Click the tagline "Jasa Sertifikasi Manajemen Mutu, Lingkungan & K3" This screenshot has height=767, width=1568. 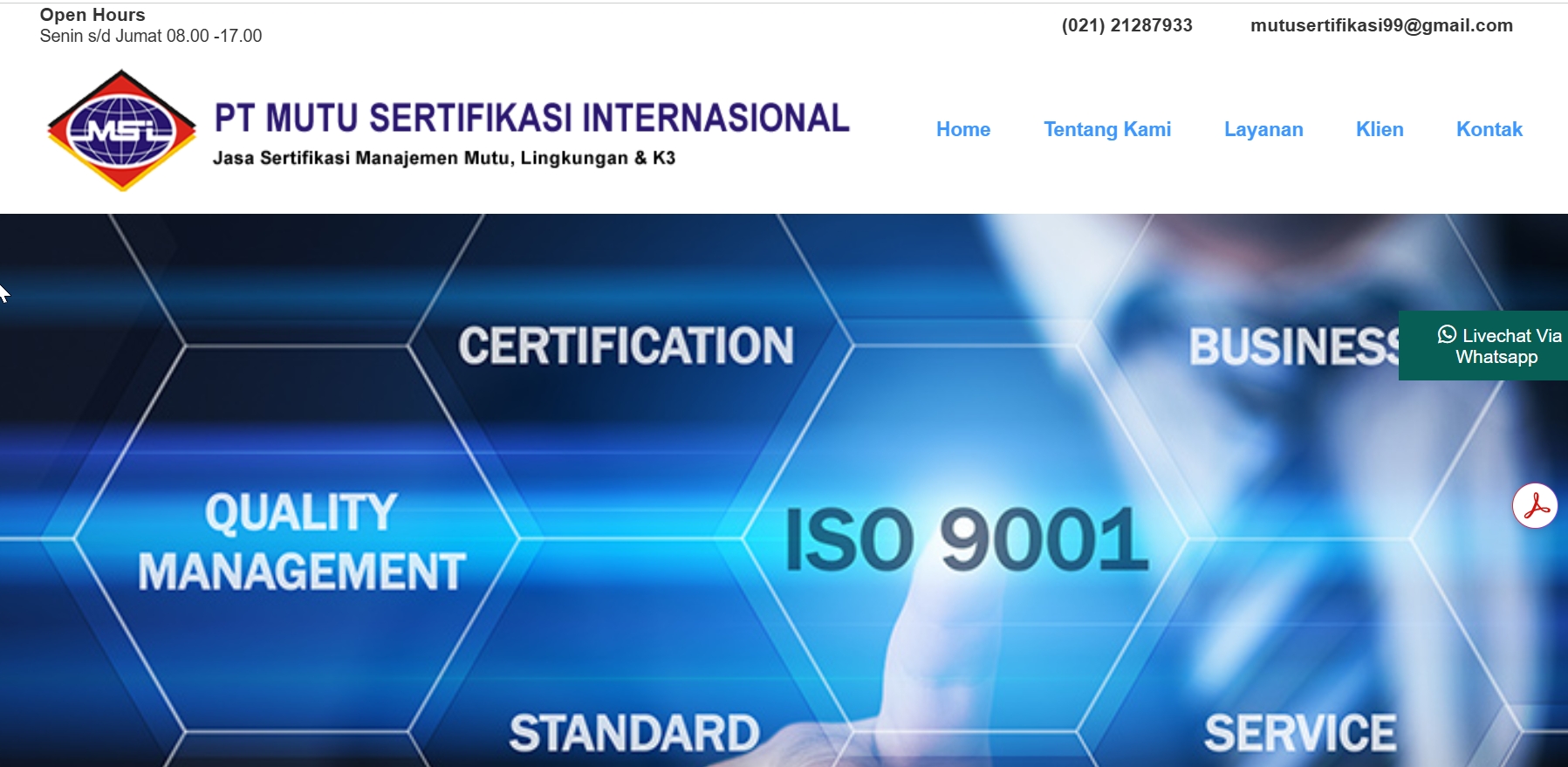[444, 158]
